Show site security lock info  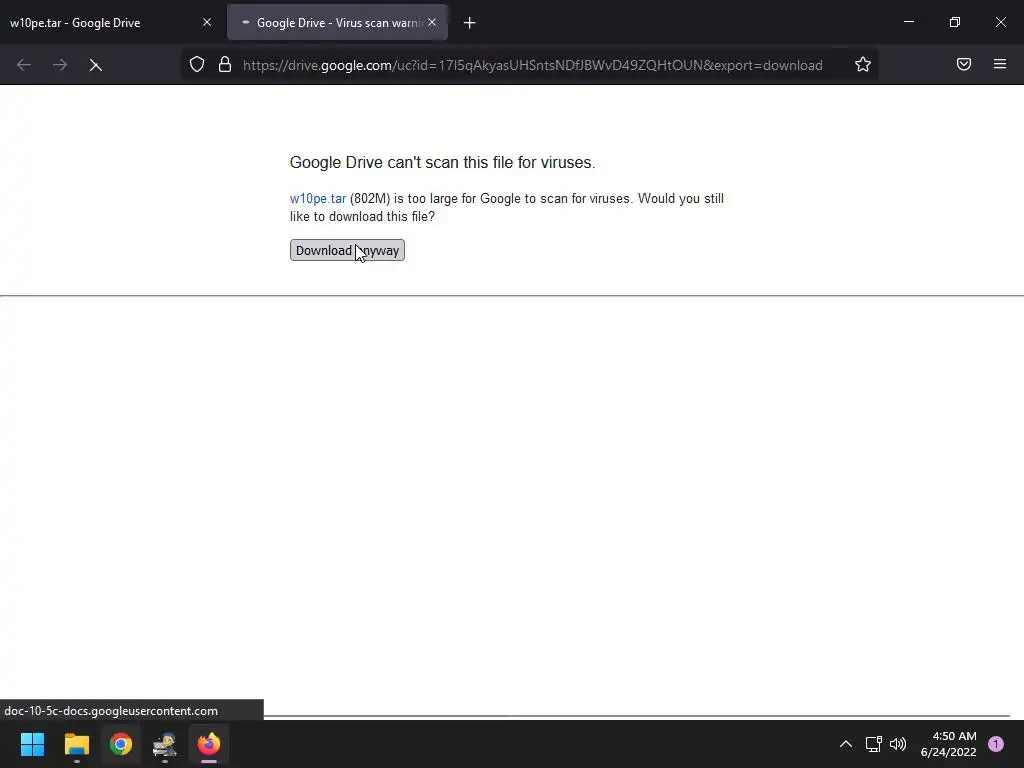pos(225,65)
